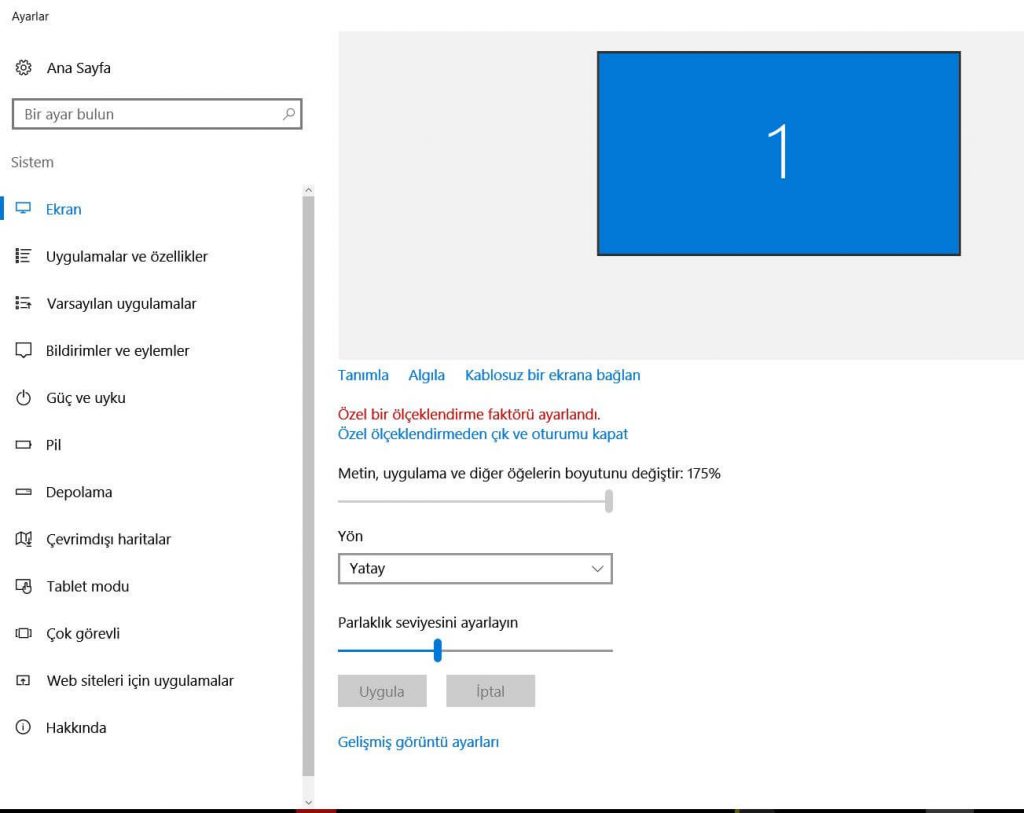1024x813 pixels.
Task: Click in the Bir ayar bulun search field
Action: [x=150, y=114]
